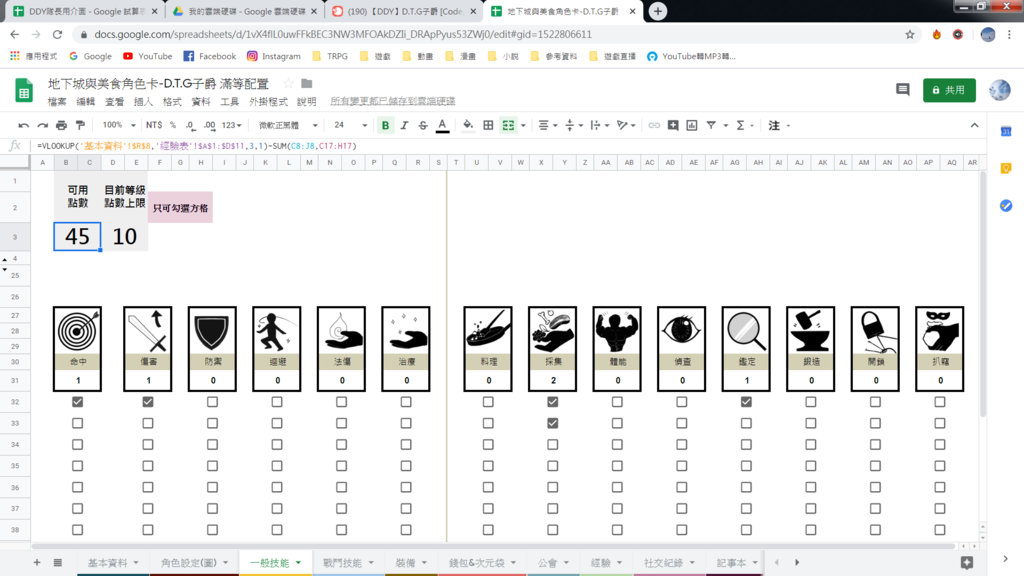Viewport: 1024px width, 576px height.
Task: Uncheck the second checkbox under 採集
Action: (552, 423)
